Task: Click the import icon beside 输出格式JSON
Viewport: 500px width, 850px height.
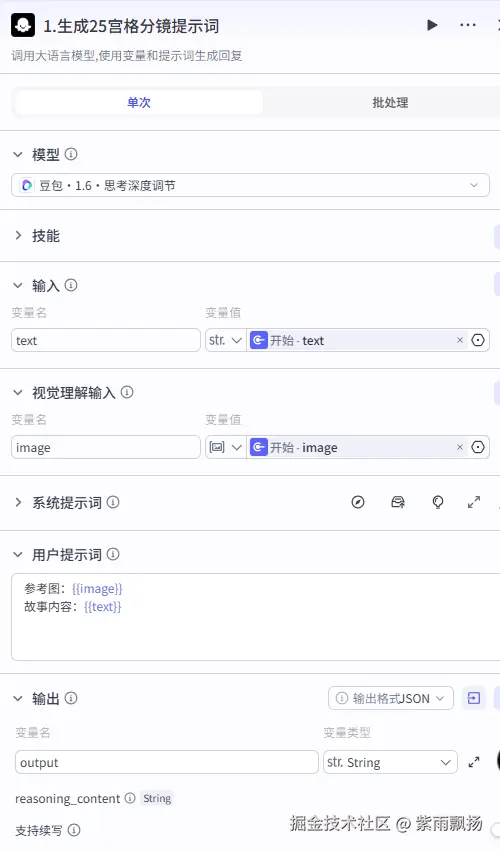Action: click(473, 698)
